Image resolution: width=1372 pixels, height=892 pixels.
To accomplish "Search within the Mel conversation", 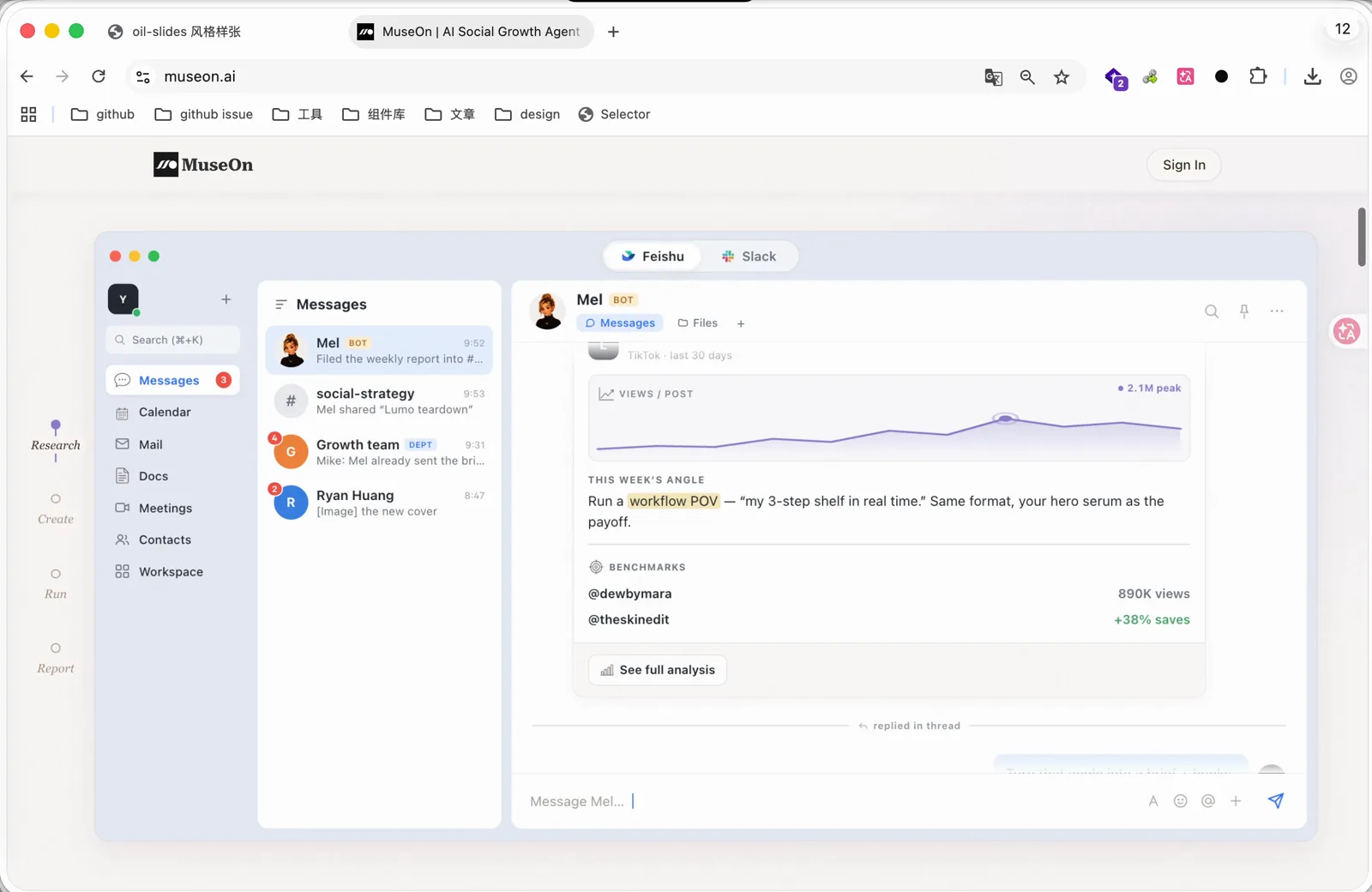I will (1212, 311).
